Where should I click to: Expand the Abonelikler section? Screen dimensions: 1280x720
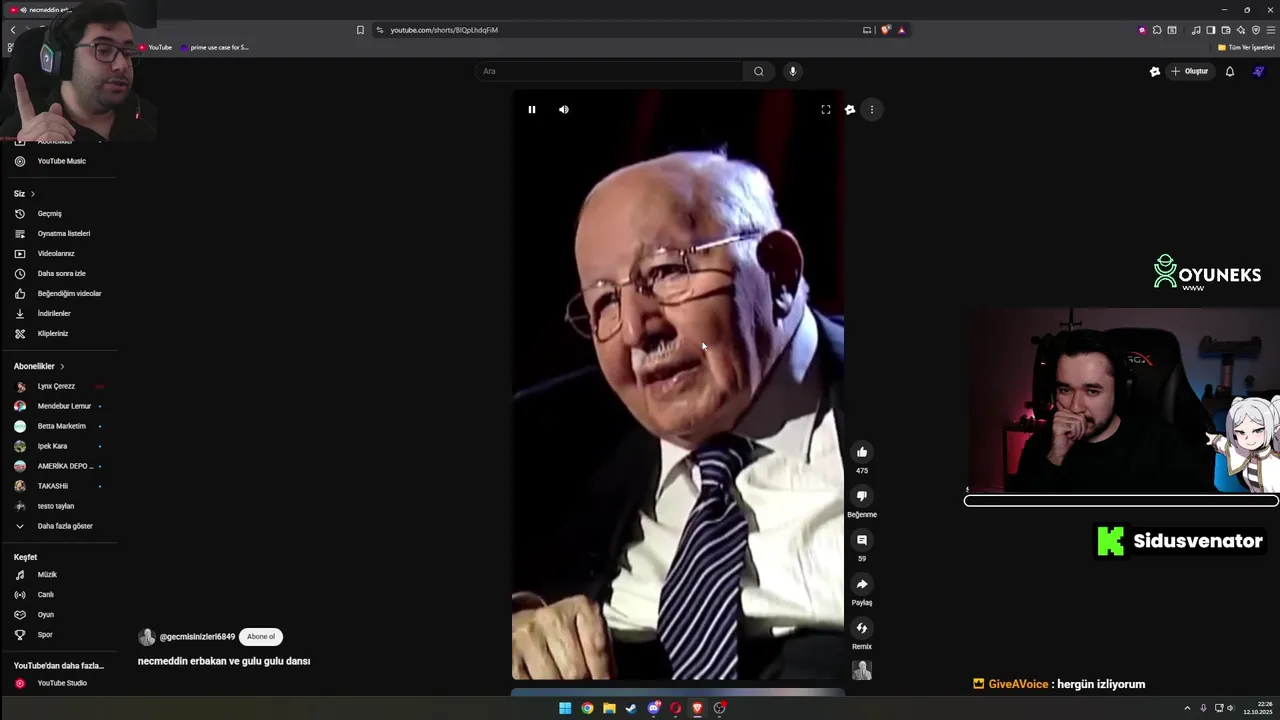[x=39, y=367]
